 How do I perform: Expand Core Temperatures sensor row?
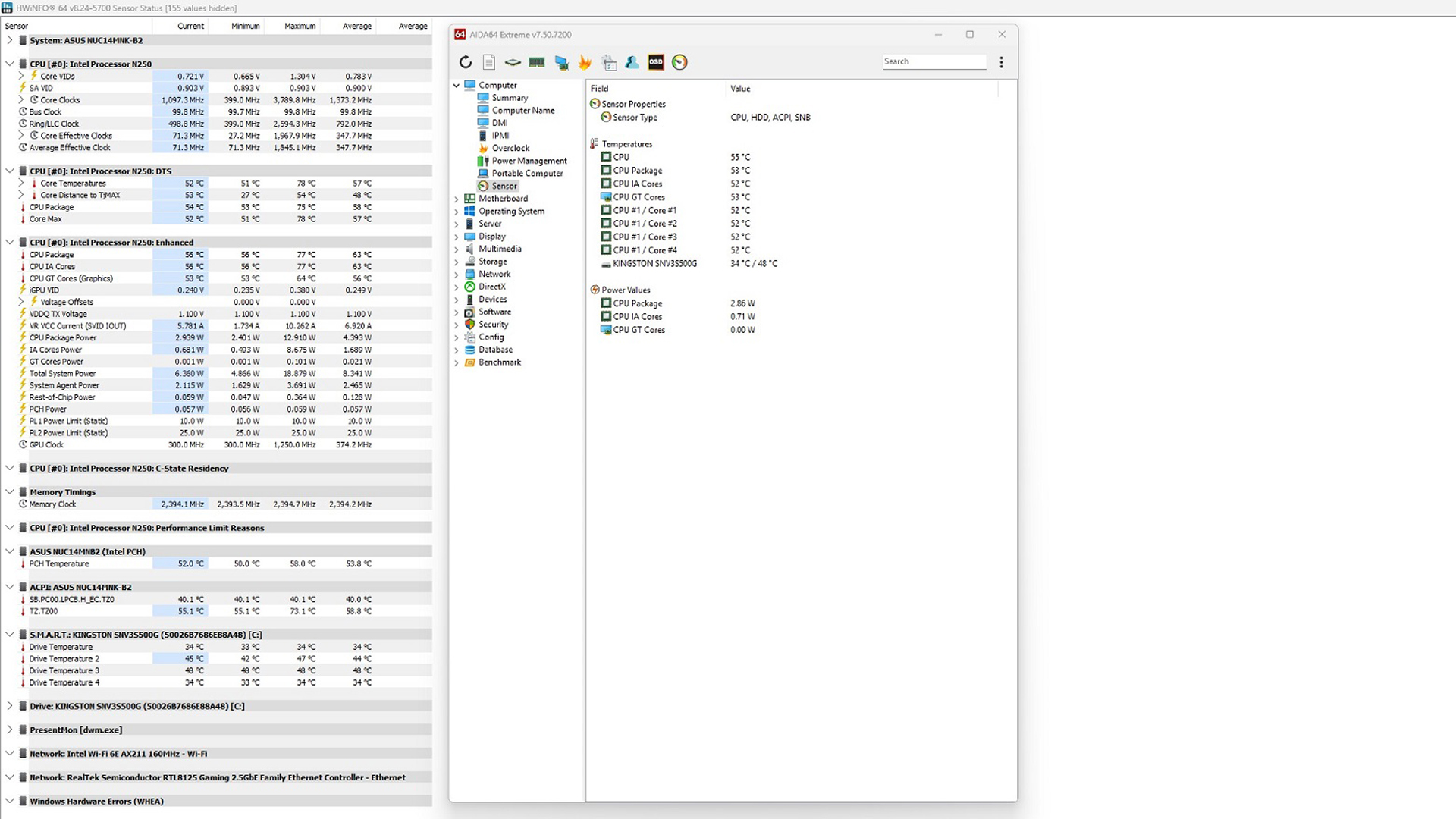[21, 183]
